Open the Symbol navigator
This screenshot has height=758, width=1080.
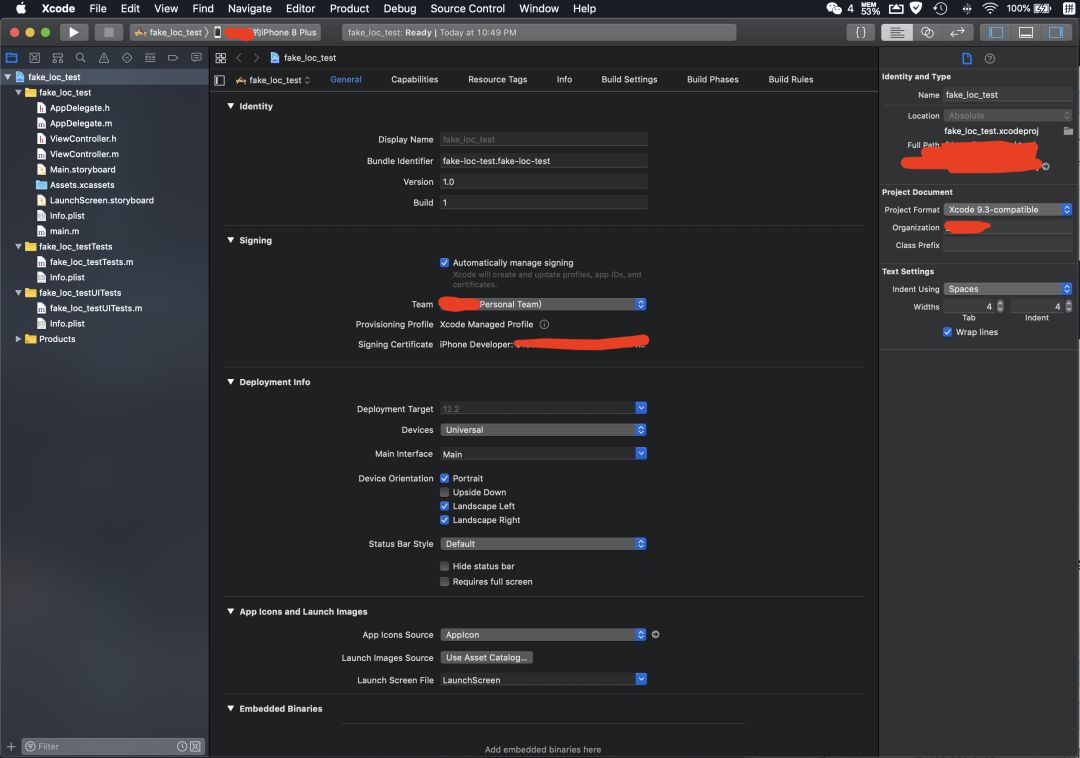pos(58,58)
